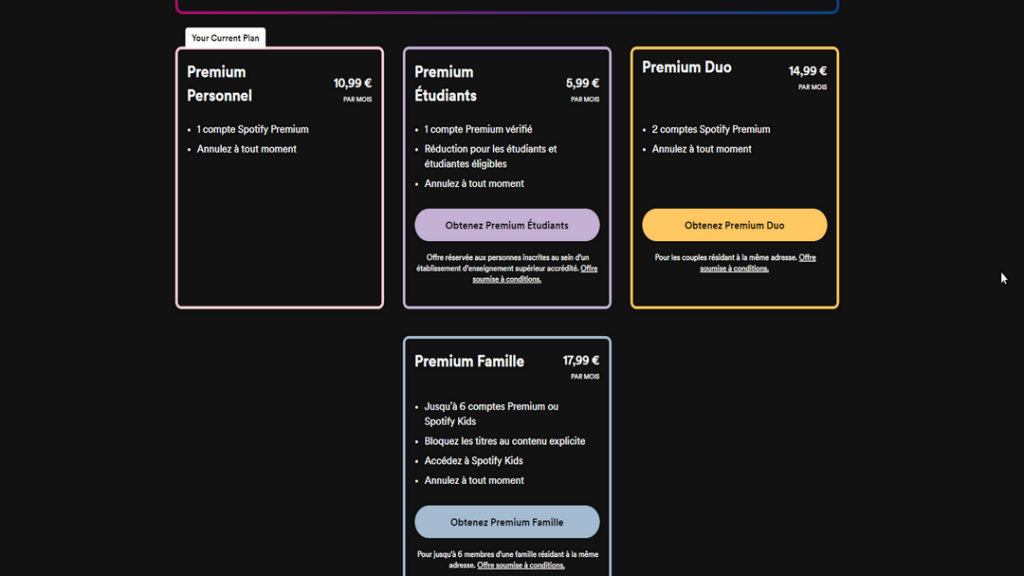The height and width of the screenshot is (576, 1024).
Task: Open Famille 'Offre soumise à conditions' link
Action: point(520,566)
